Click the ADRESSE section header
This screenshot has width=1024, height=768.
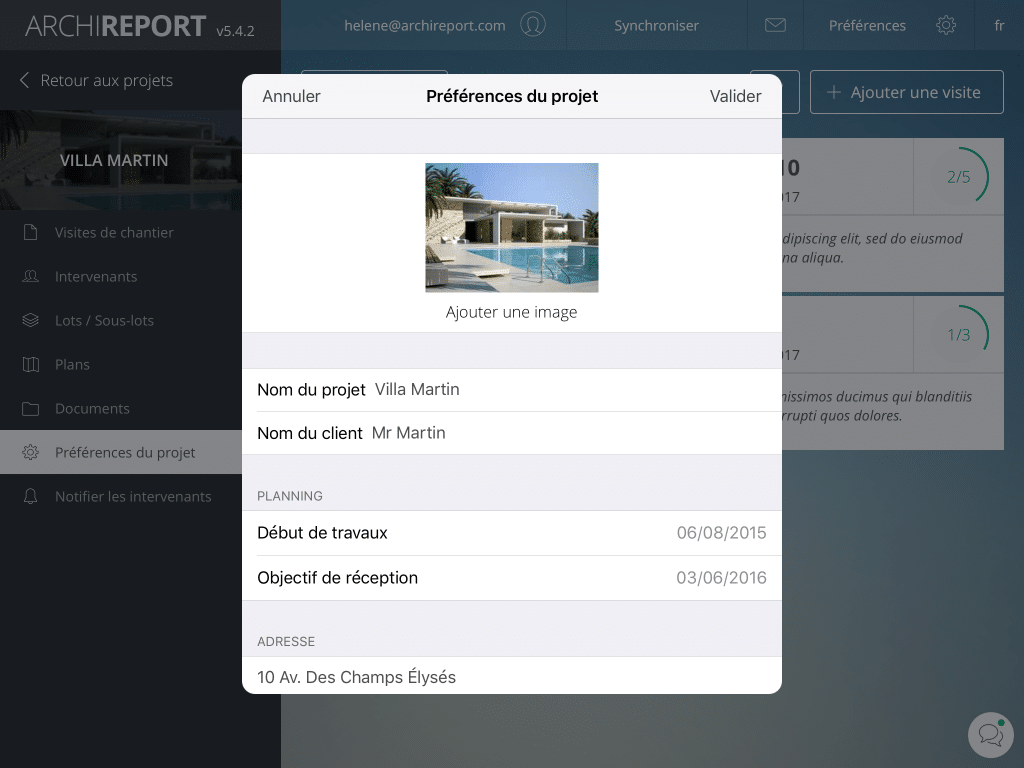pos(285,642)
